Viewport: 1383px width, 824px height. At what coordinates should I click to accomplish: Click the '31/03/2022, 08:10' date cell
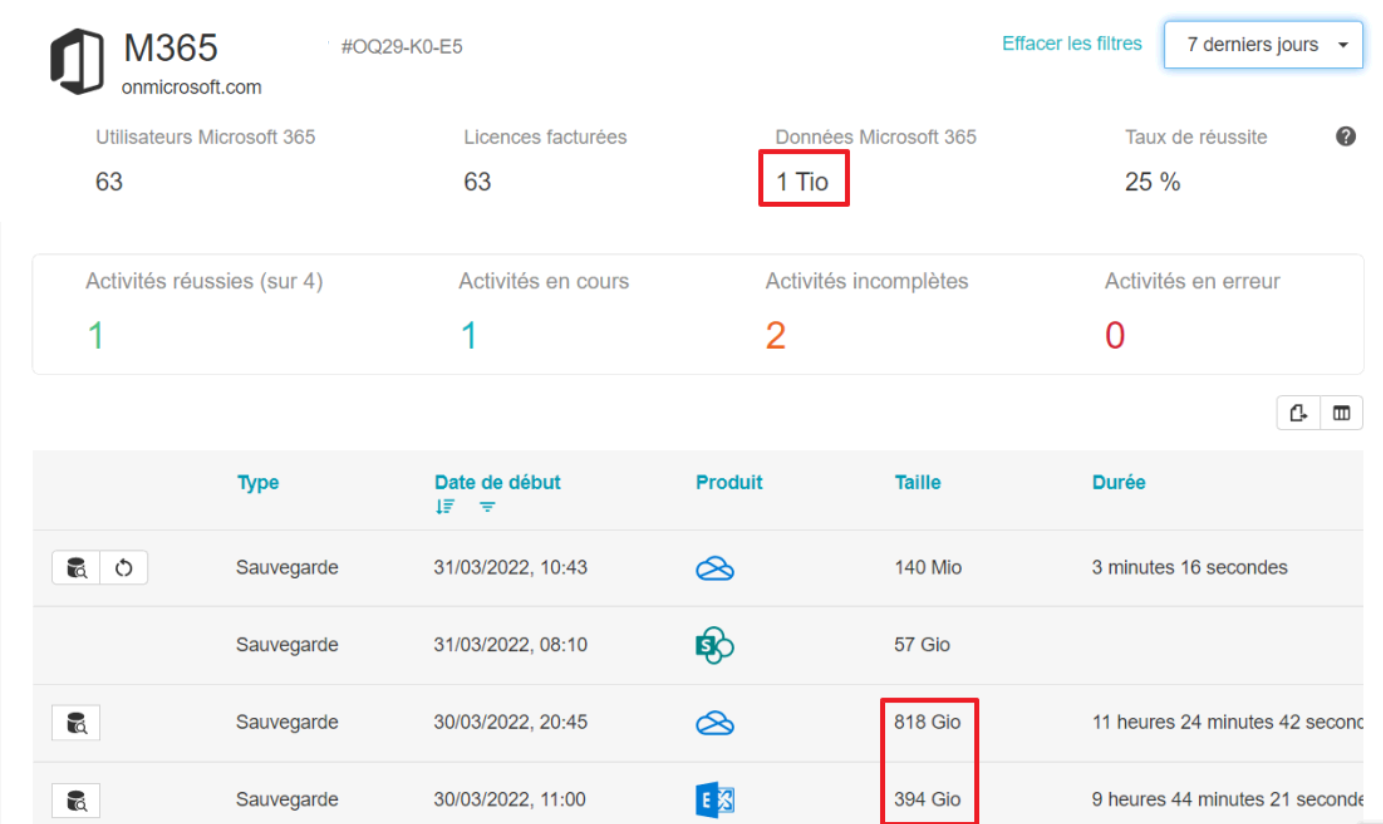511,645
